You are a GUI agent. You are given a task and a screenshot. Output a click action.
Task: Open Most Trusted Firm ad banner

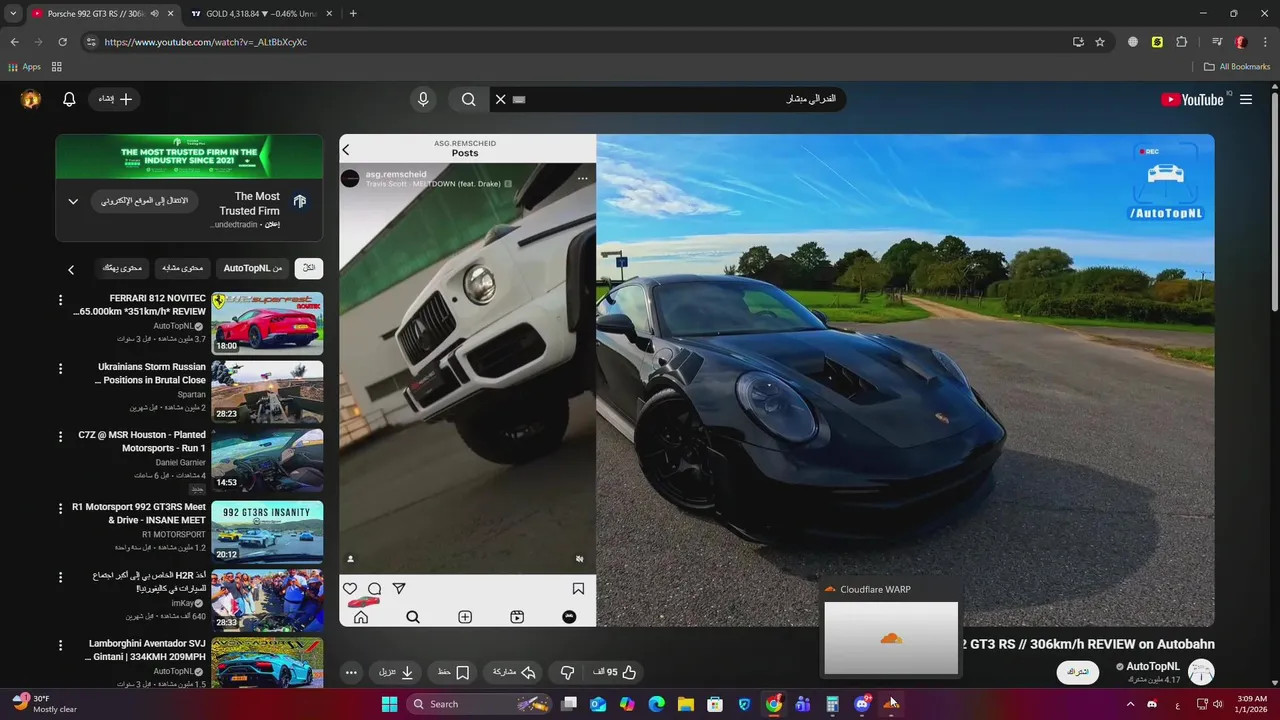tap(189, 157)
